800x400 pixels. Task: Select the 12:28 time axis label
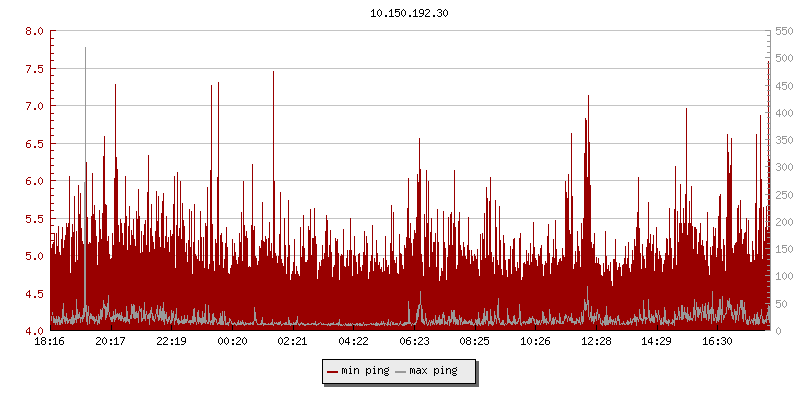[x=596, y=341]
